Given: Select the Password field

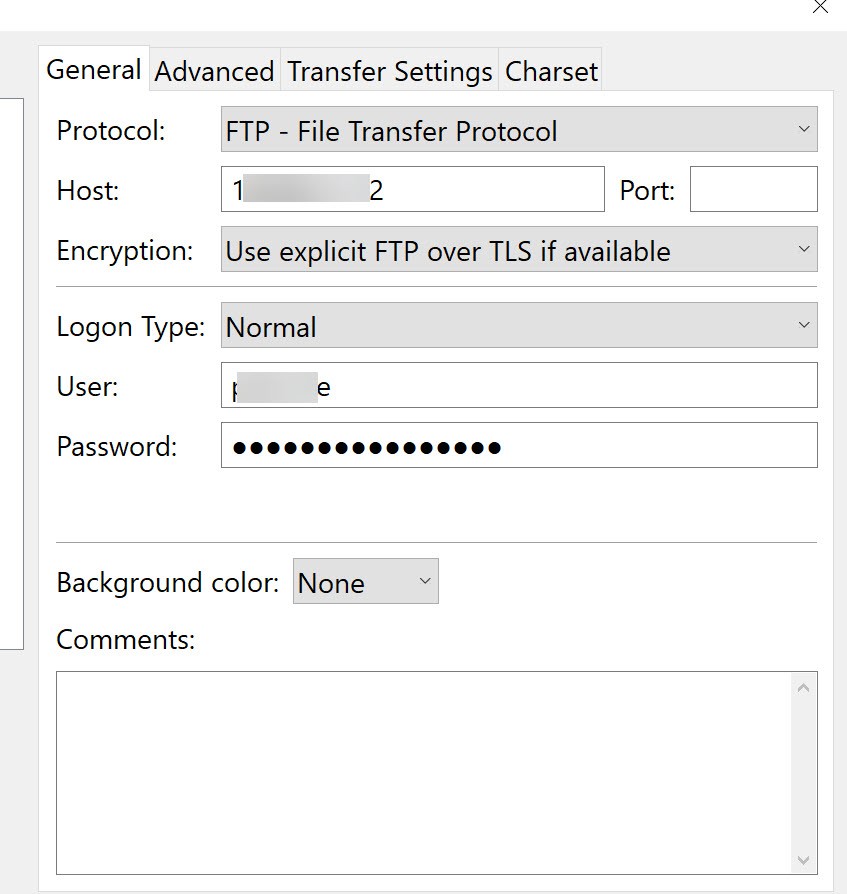Looking at the screenshot, I should [x=518, y=445].
